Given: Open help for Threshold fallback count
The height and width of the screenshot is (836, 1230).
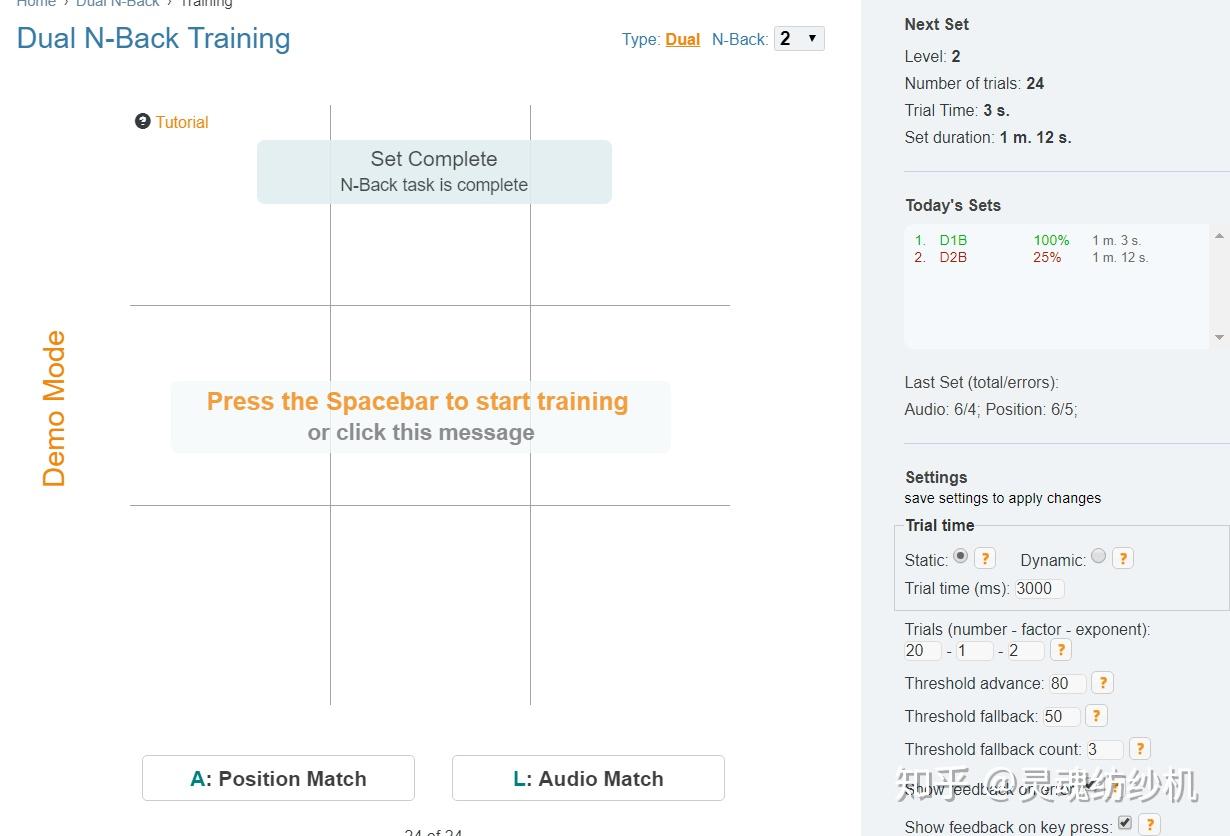Looking at the screenshot, I should click(1139, 749).
